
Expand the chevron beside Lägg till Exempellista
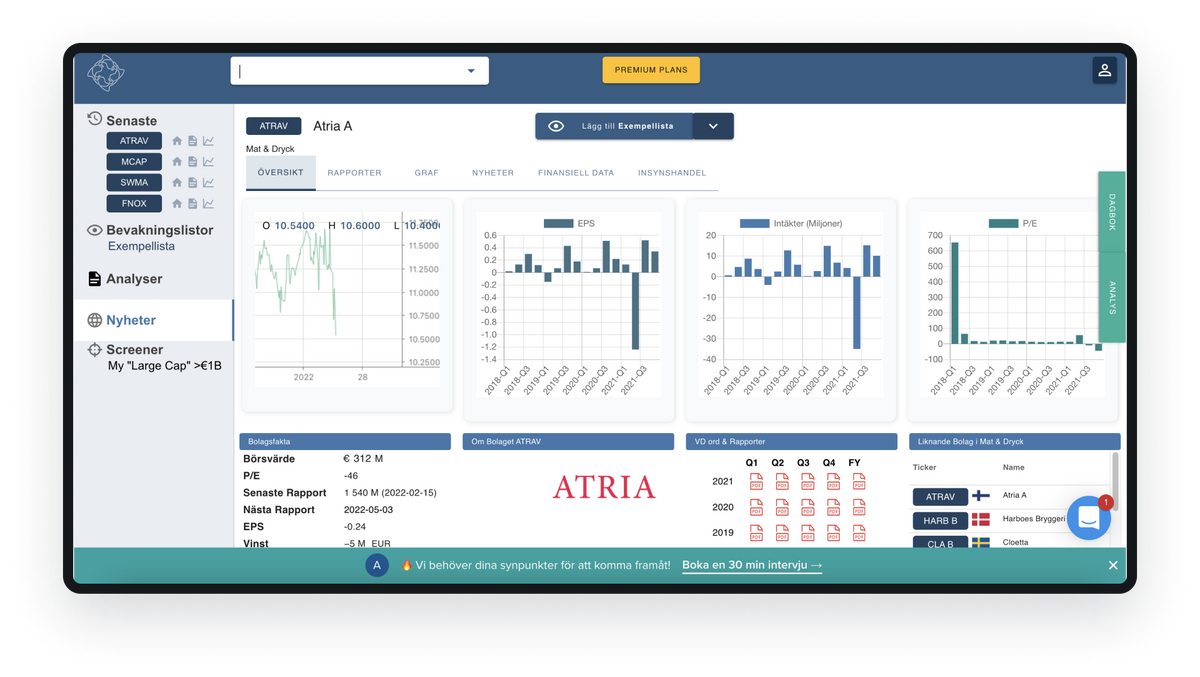click(714, 126)
